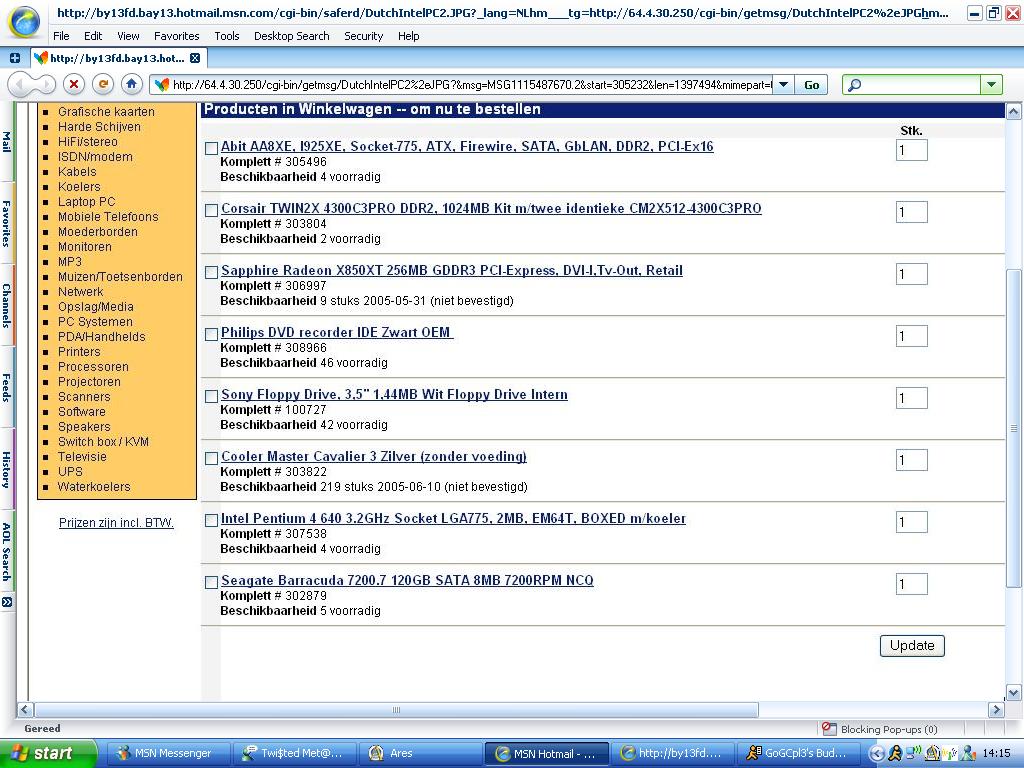
Task: Open the View menu
Action: tap(128, 36)
